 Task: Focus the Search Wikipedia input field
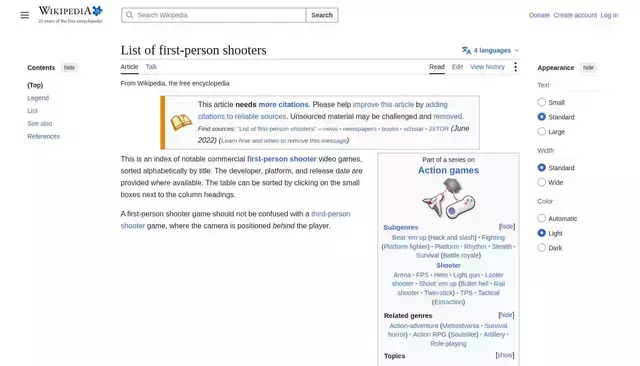[x=214, y=15]
